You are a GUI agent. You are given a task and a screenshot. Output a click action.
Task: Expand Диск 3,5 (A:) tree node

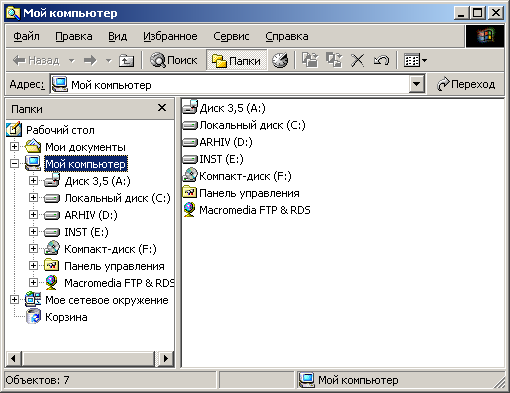click(x=33, y=180)
